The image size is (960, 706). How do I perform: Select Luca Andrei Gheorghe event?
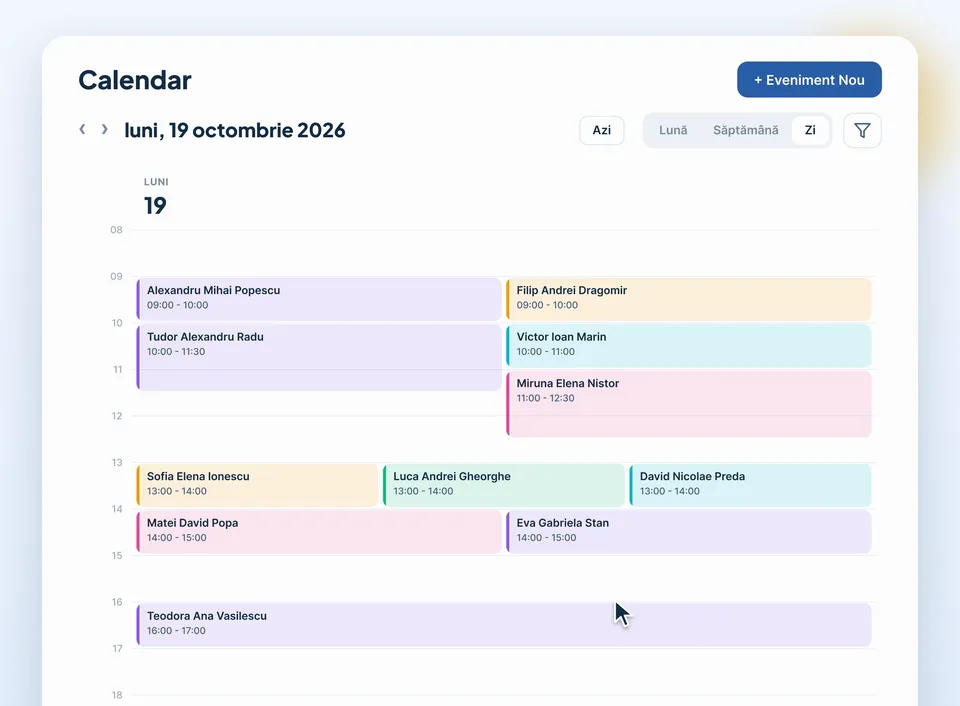pos(503,485)
